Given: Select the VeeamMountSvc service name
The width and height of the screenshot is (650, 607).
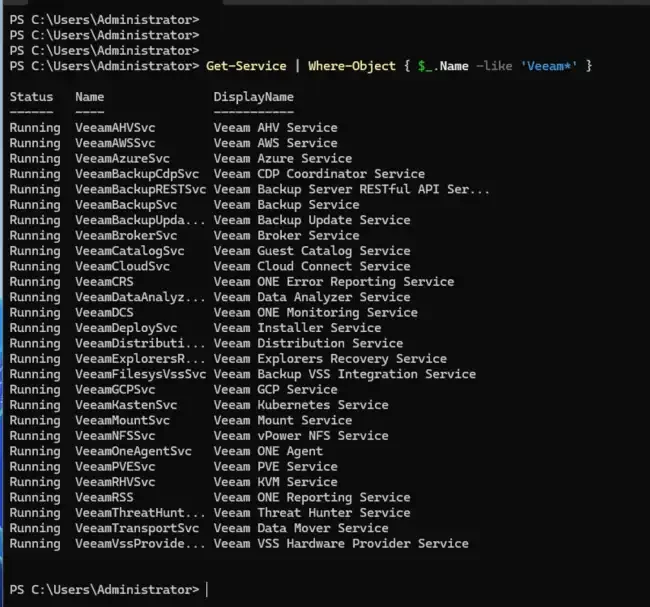Looking at the screenshot, I should [x=122, y=420].
